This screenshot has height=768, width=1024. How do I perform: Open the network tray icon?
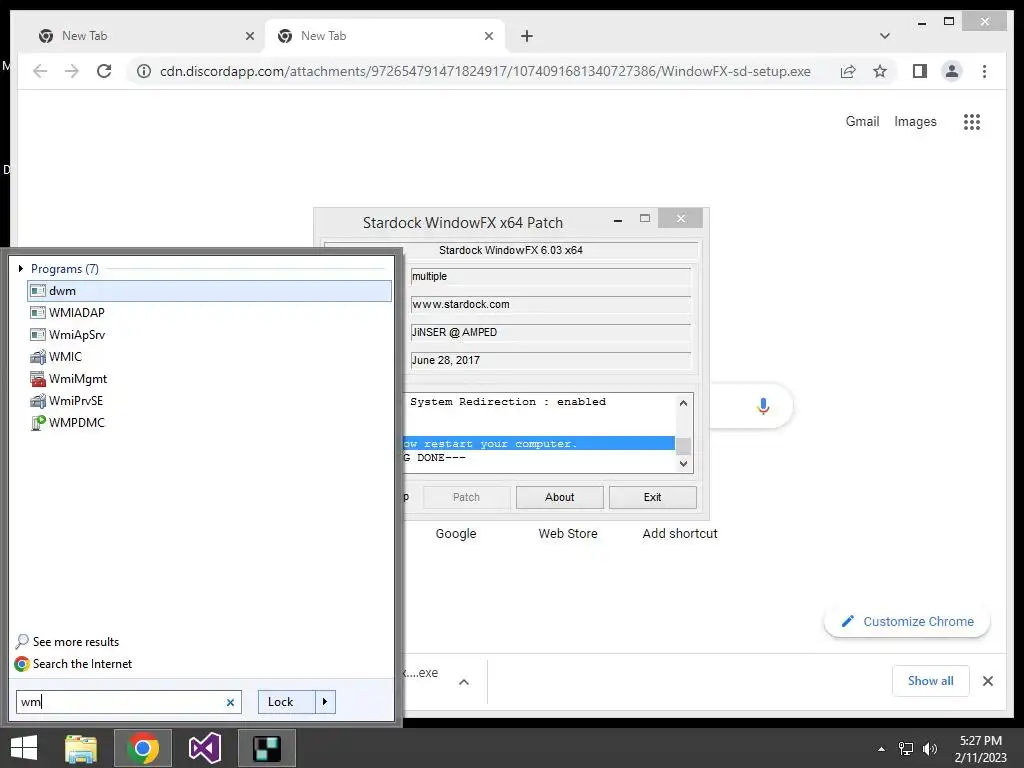point(906,749)
